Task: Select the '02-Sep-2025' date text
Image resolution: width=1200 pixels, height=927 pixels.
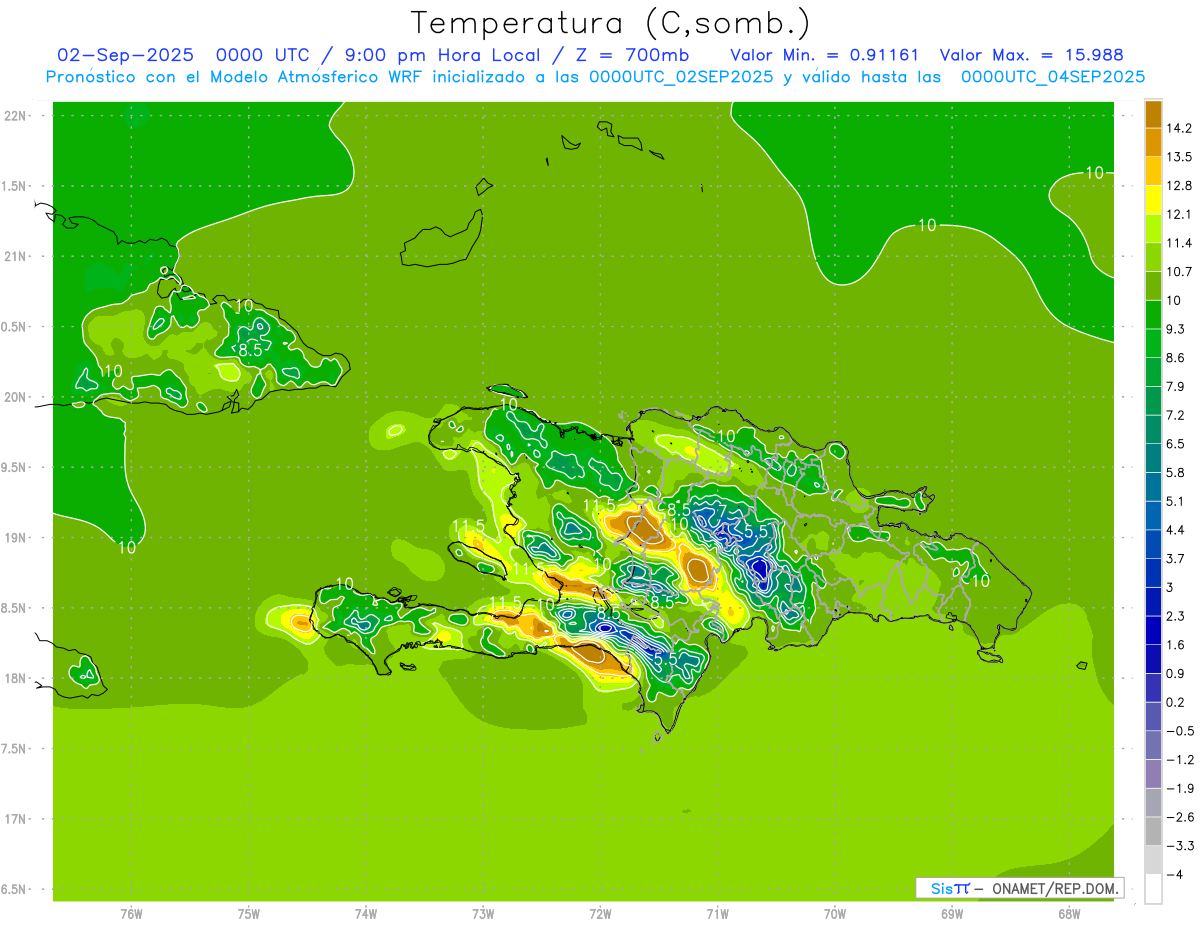Action: (126, 56)
